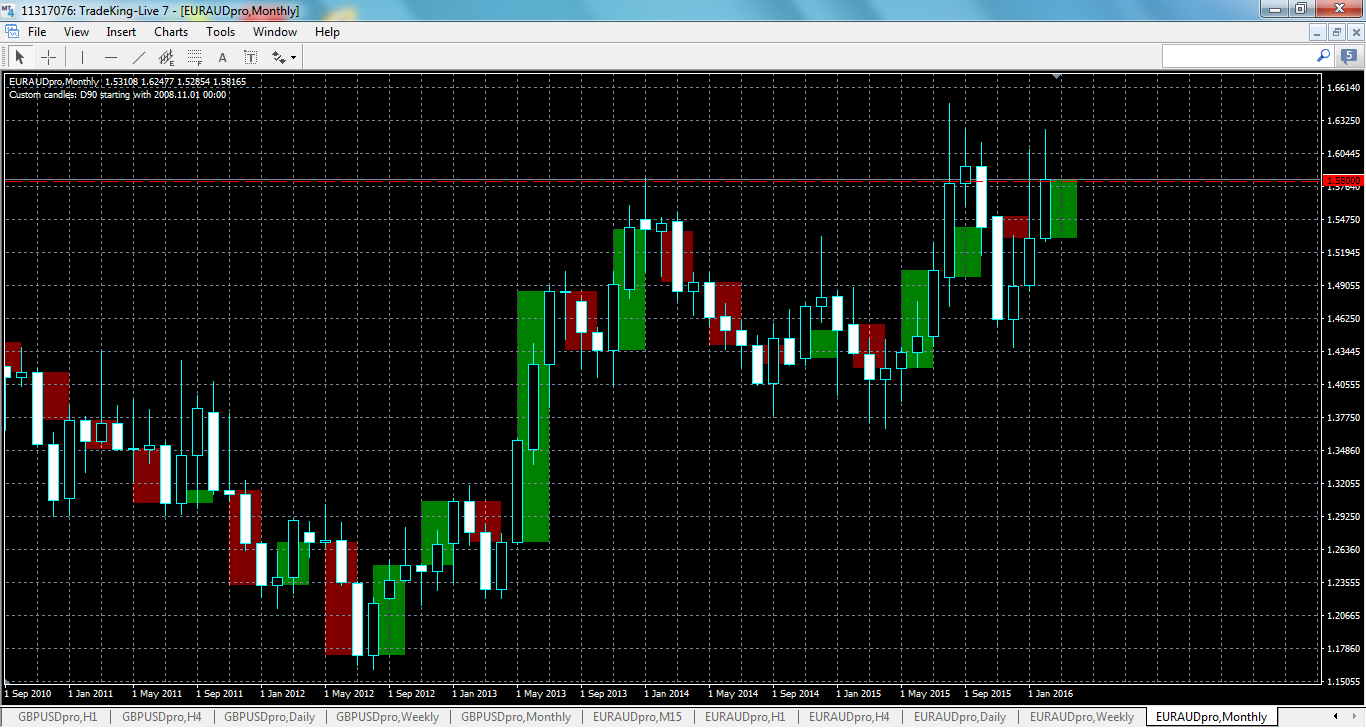Select the Fibonacci Retracement tool
1366x728 pixels.
195,57
